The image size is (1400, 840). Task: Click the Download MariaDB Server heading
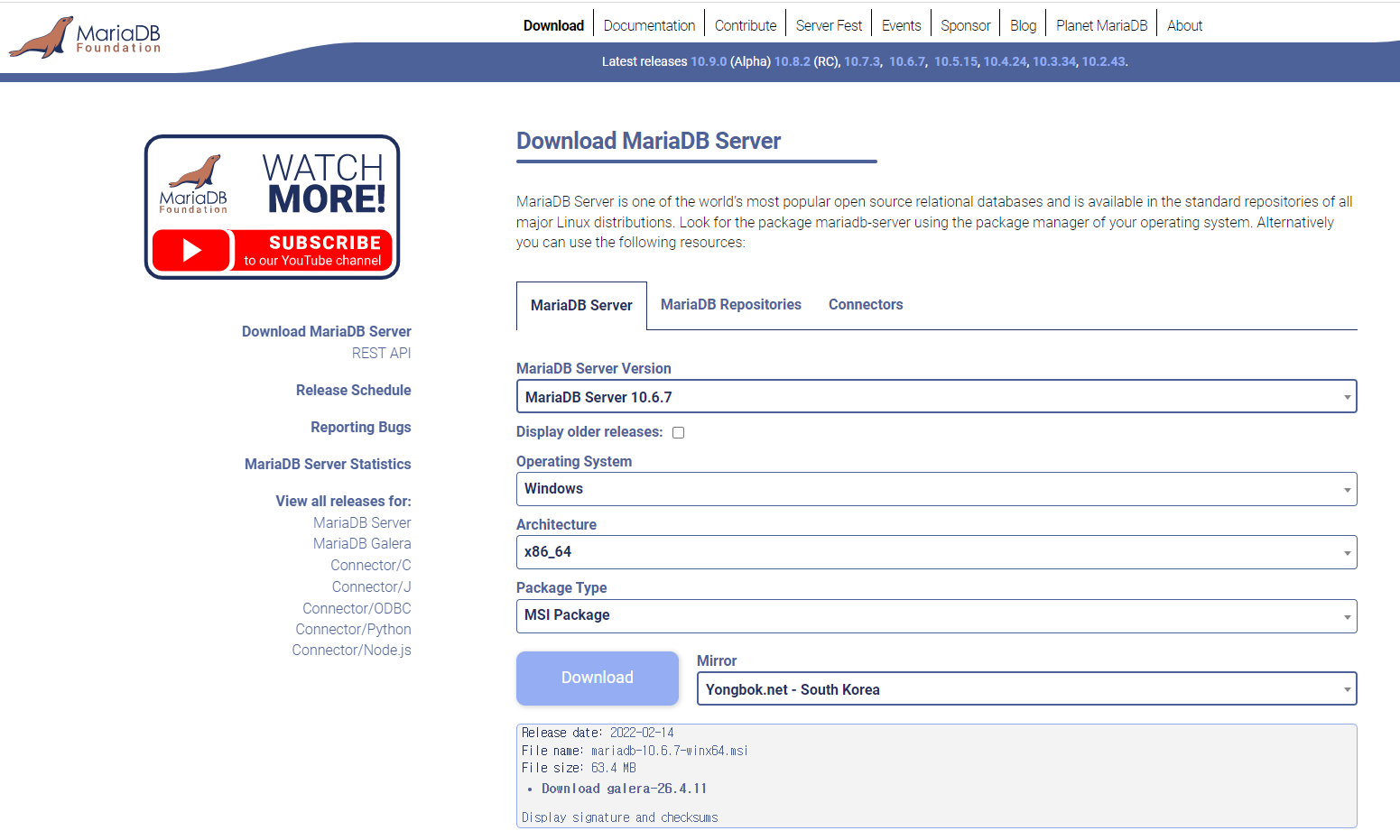click(x=648, y=141)
